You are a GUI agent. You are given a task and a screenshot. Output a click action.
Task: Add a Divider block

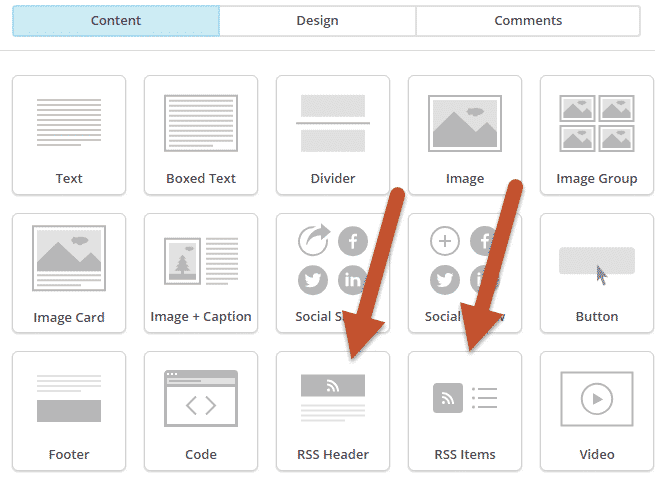coord(333,135)
